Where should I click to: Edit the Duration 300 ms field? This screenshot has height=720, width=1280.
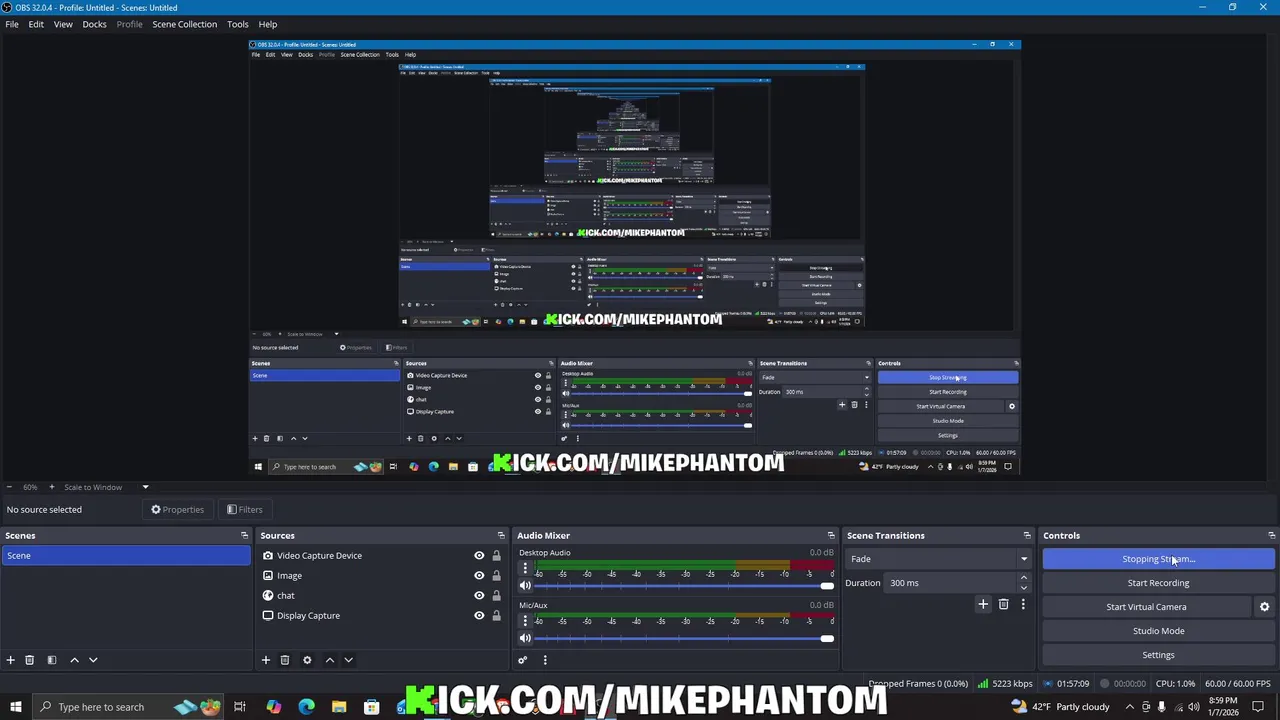pyautogui.click(x=950, y=583)
